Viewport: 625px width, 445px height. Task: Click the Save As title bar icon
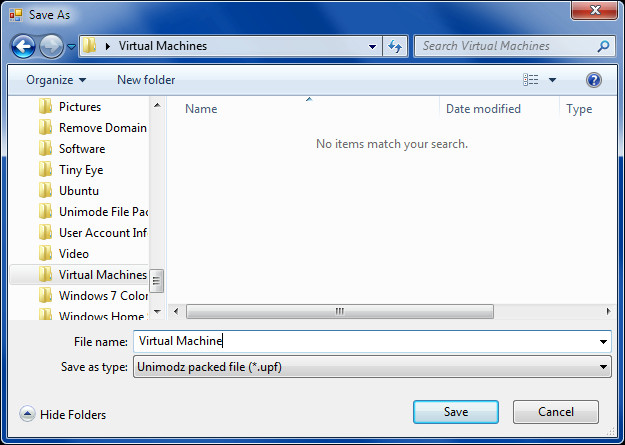click(16, 15)
